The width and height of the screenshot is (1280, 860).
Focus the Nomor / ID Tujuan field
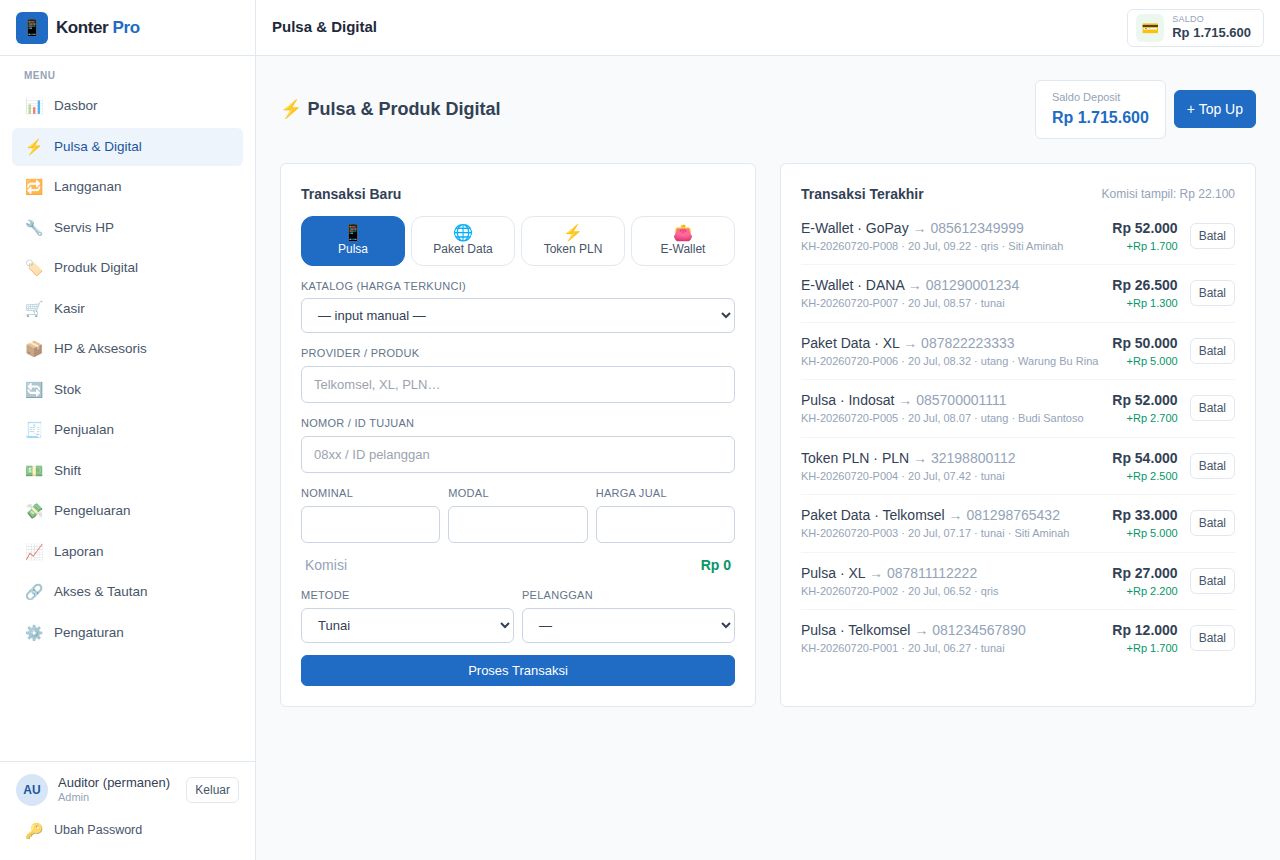(x=518, y=454)
